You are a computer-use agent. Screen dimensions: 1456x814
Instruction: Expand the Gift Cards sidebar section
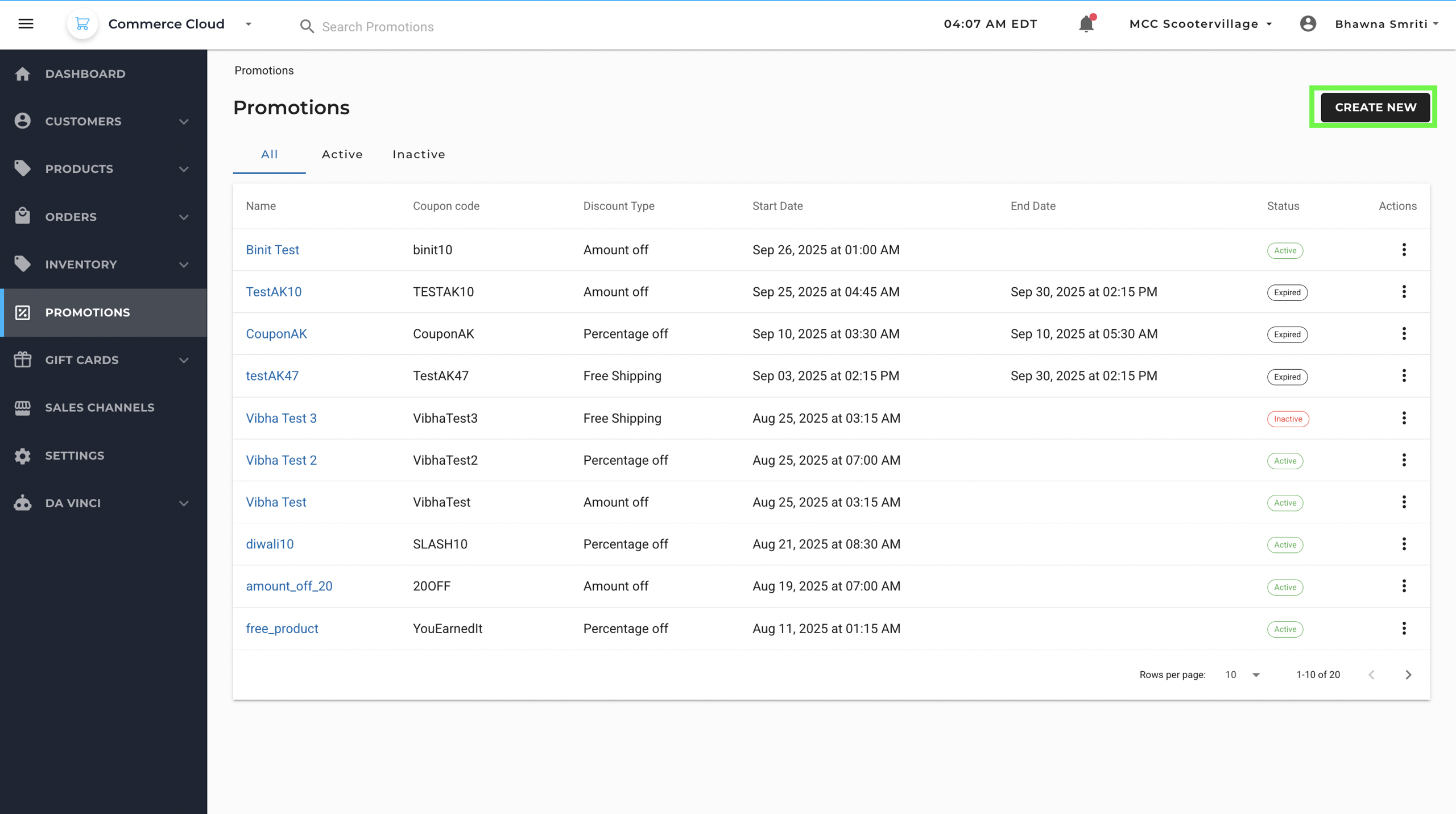[x=184, y=360]
